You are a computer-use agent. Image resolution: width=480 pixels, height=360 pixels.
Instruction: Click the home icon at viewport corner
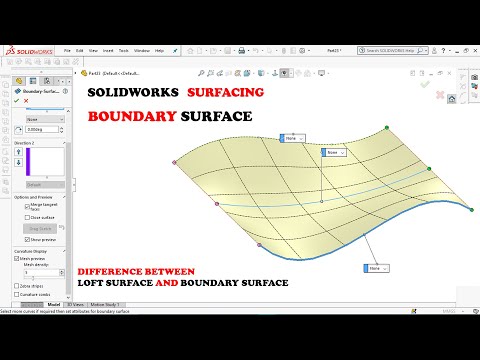click(x=452, y=99)
